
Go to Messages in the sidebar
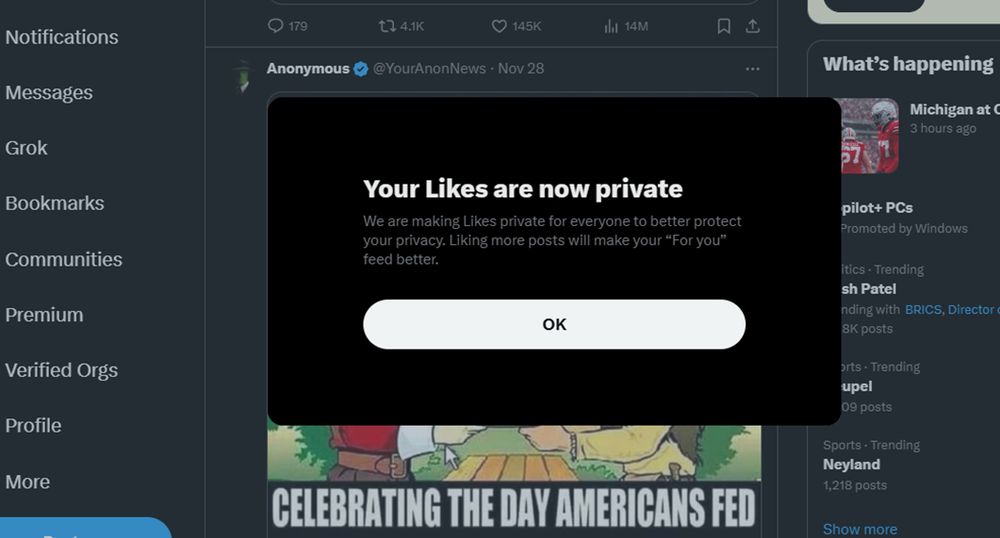click(49, 93)
